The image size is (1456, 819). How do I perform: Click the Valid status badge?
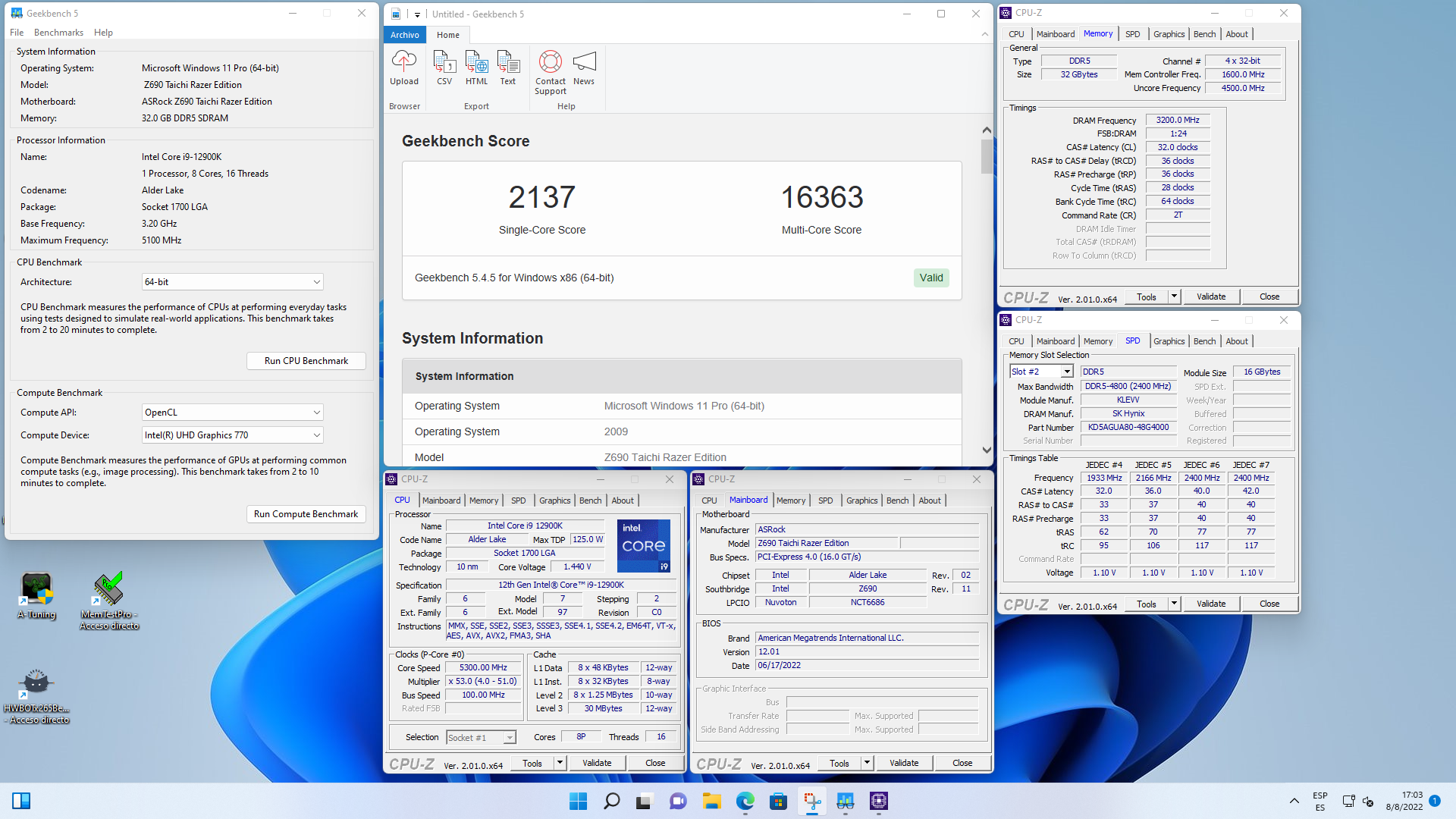[x=931, y=278]
